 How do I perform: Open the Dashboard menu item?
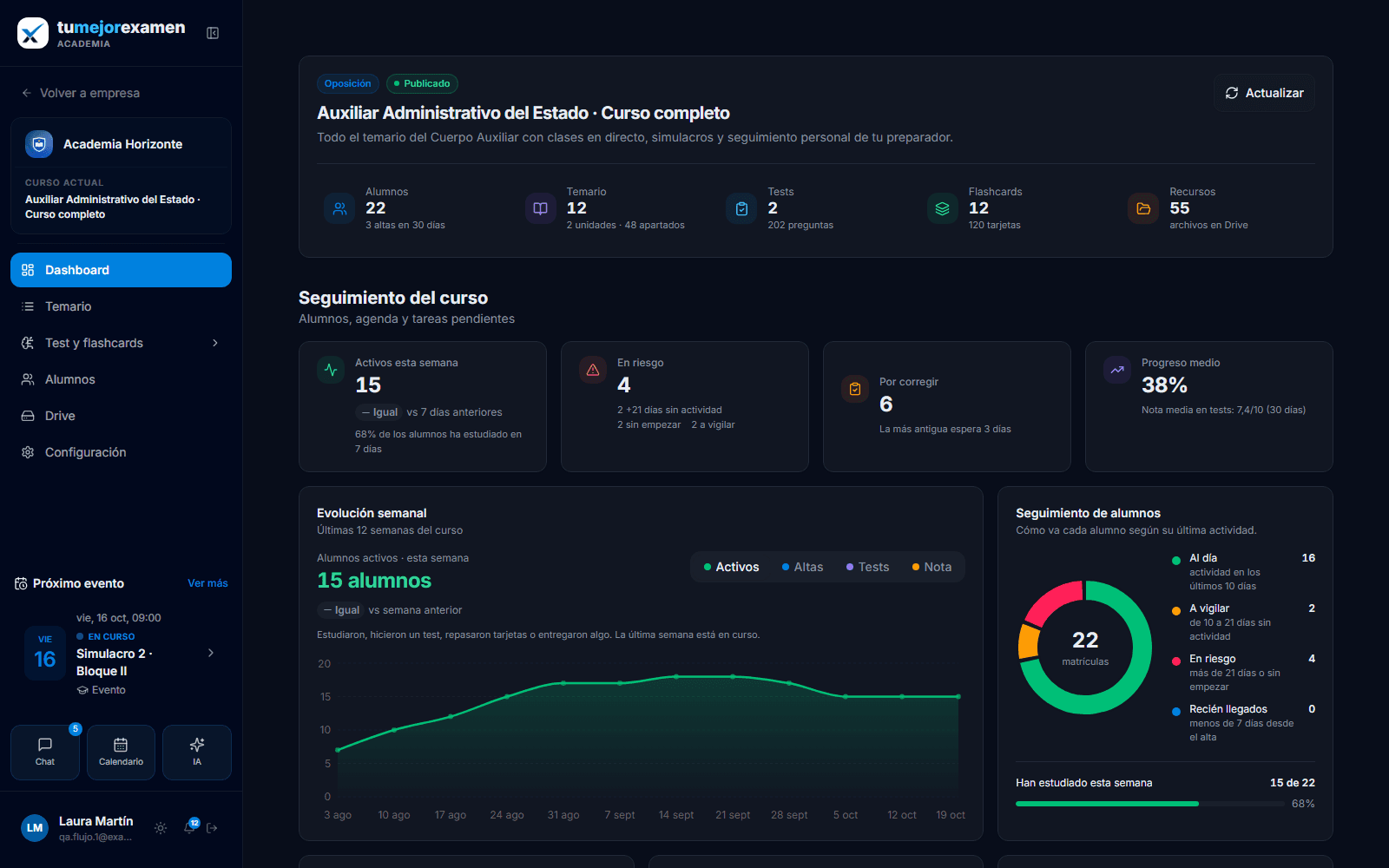(121, 270)
